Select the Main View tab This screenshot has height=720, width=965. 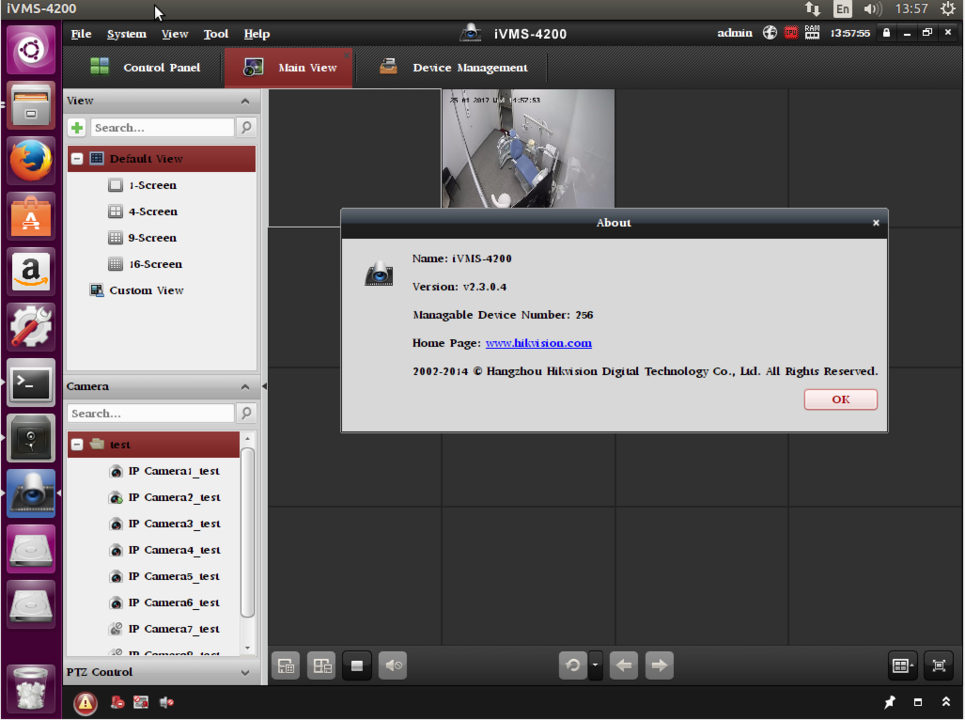tap(289, 67)
